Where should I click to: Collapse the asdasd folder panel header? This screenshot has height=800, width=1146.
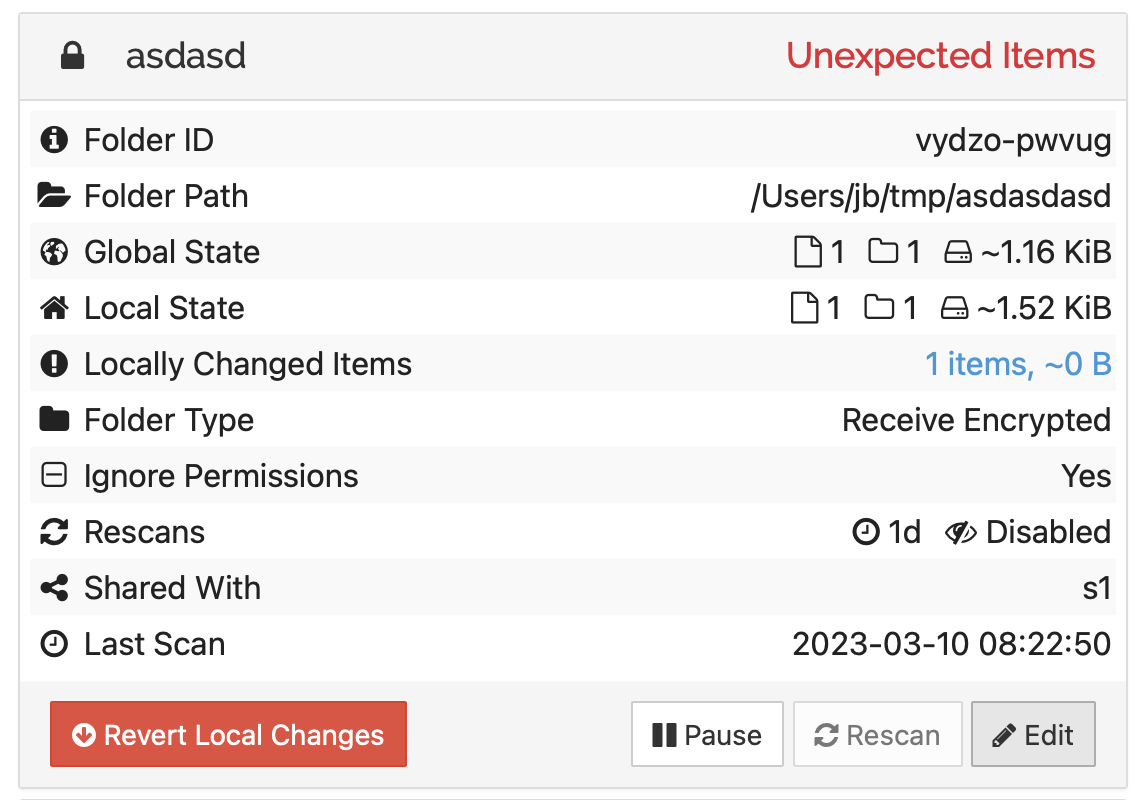pyautogui.click(x=400, y=56)
